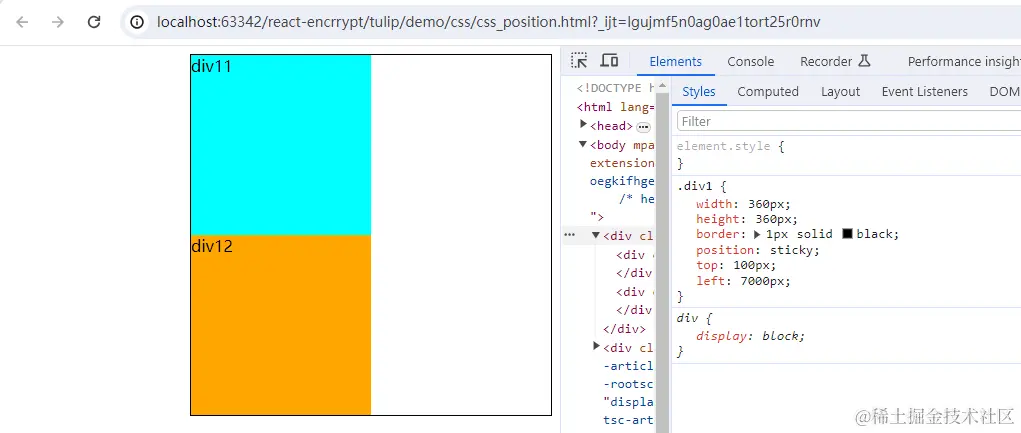This screenshot has width=1021, height=433.
Task: Click the DOCTYPE row in DOM tree
Action: tap(615, 88)
